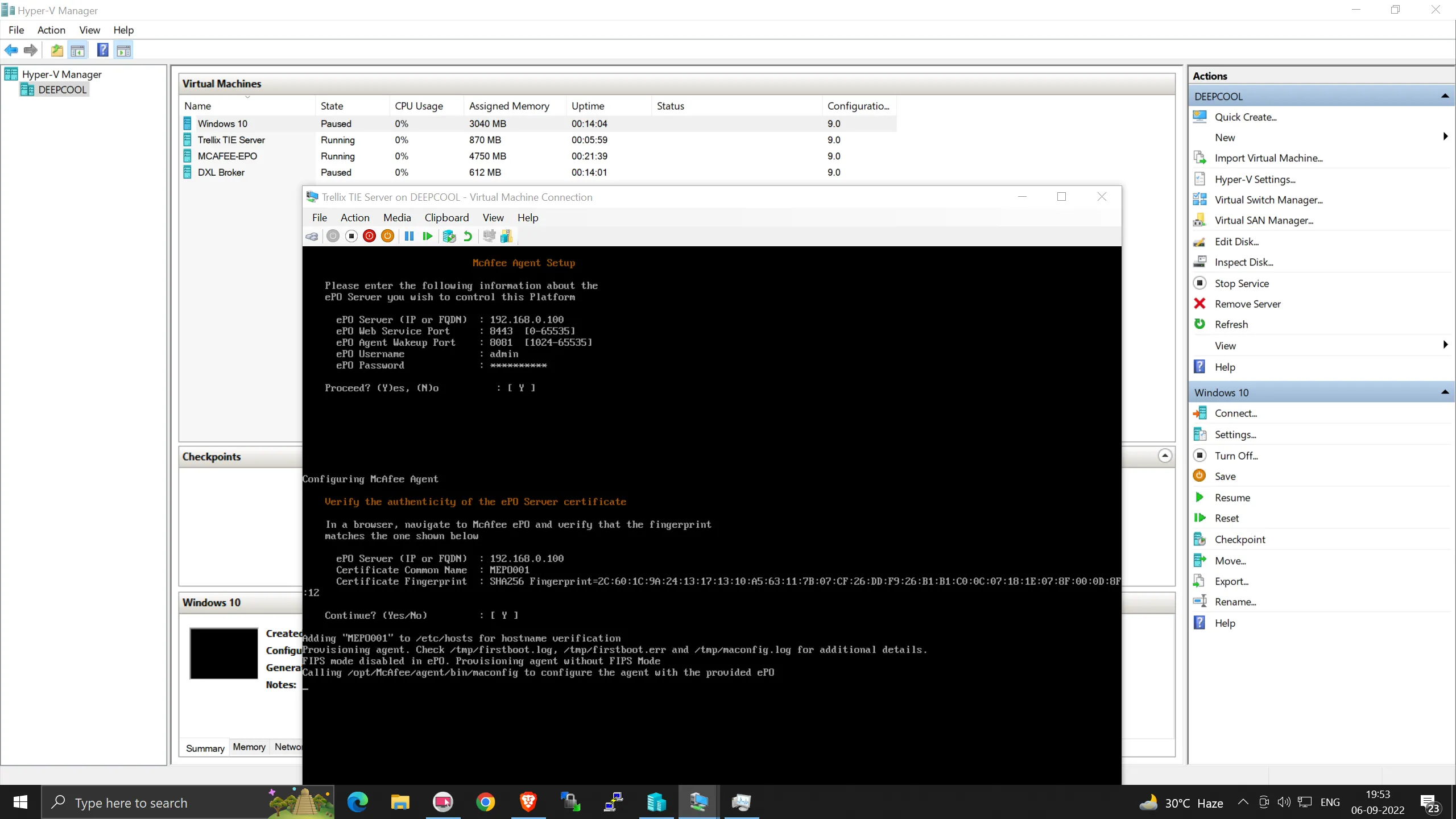Sort VMs by the Name column header

pos(247,106)
